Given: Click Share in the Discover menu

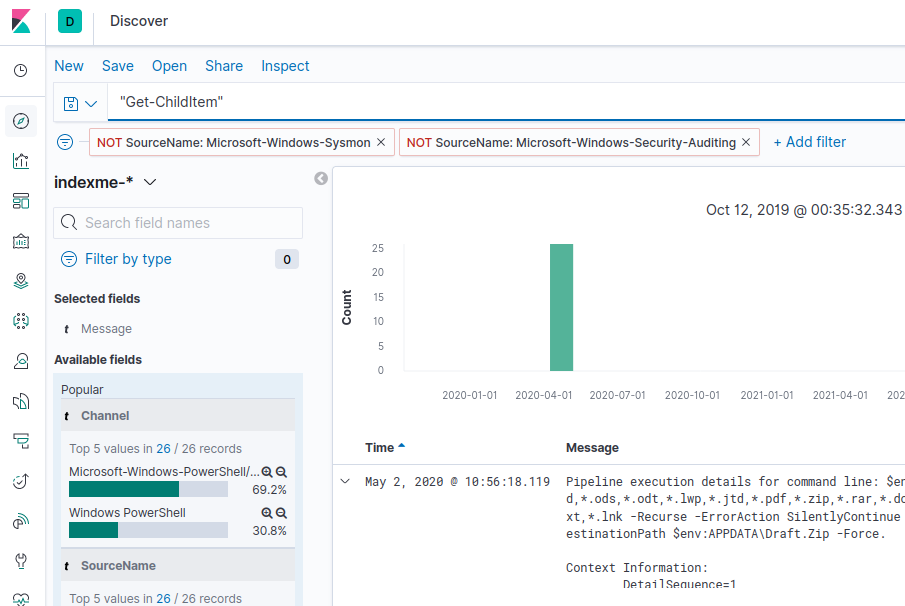Looking at the screenshot, I should pyautogui.click(x=224, y=66).
